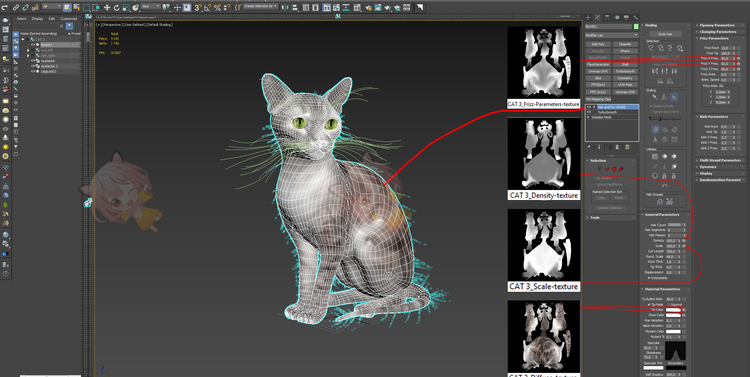Open Select menu in scene explorer

coord(22,19)
